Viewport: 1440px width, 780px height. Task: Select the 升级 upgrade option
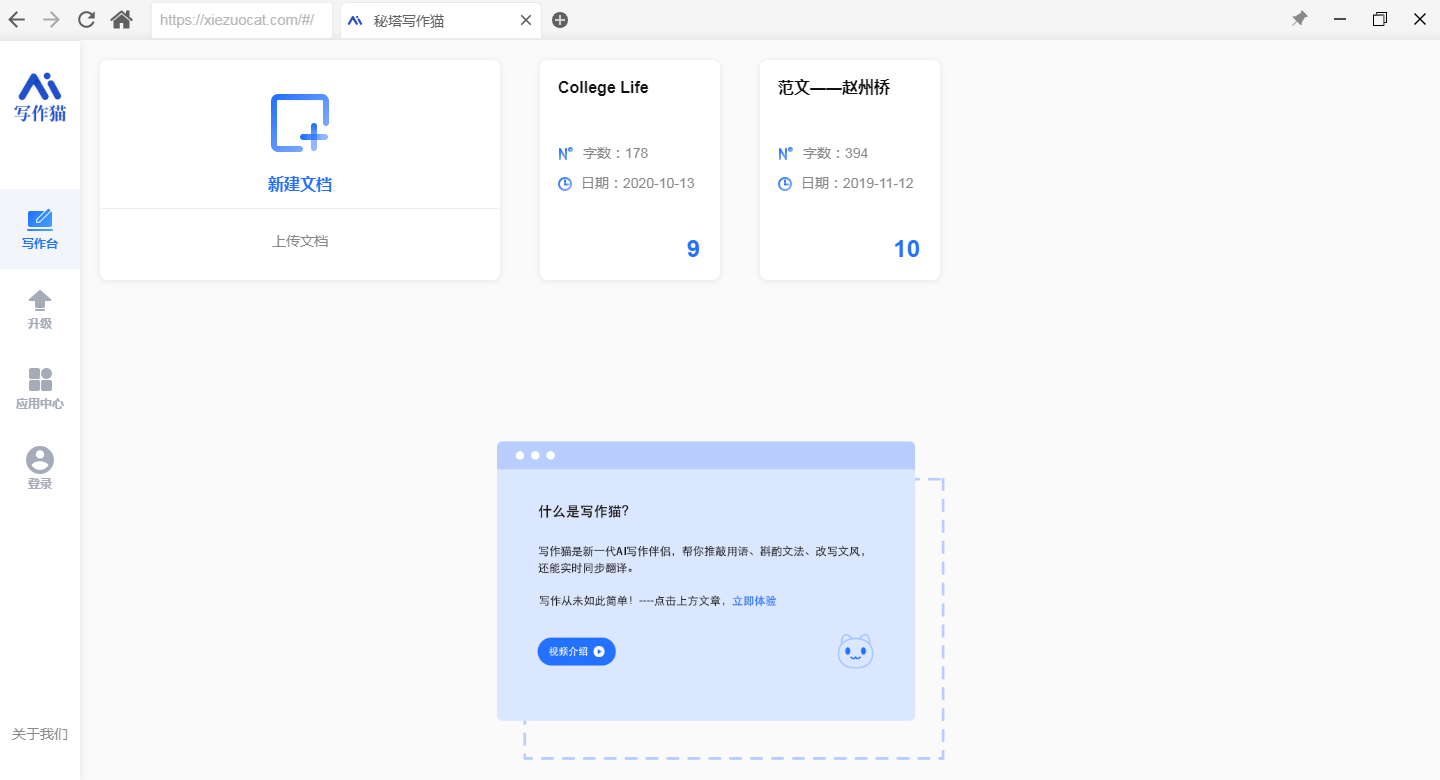coord(40,308)
